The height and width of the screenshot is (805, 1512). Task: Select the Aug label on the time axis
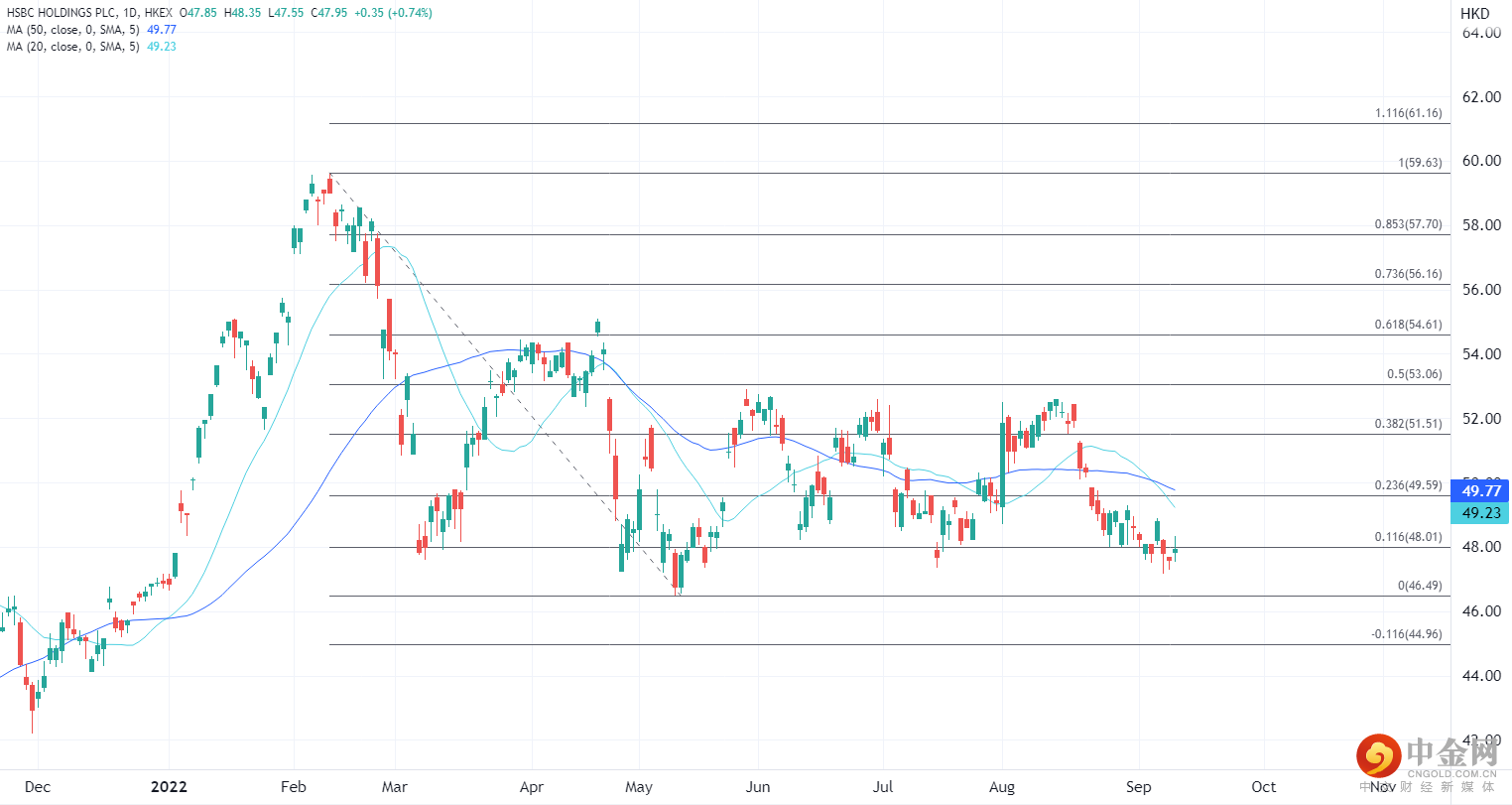(1002, 787)
